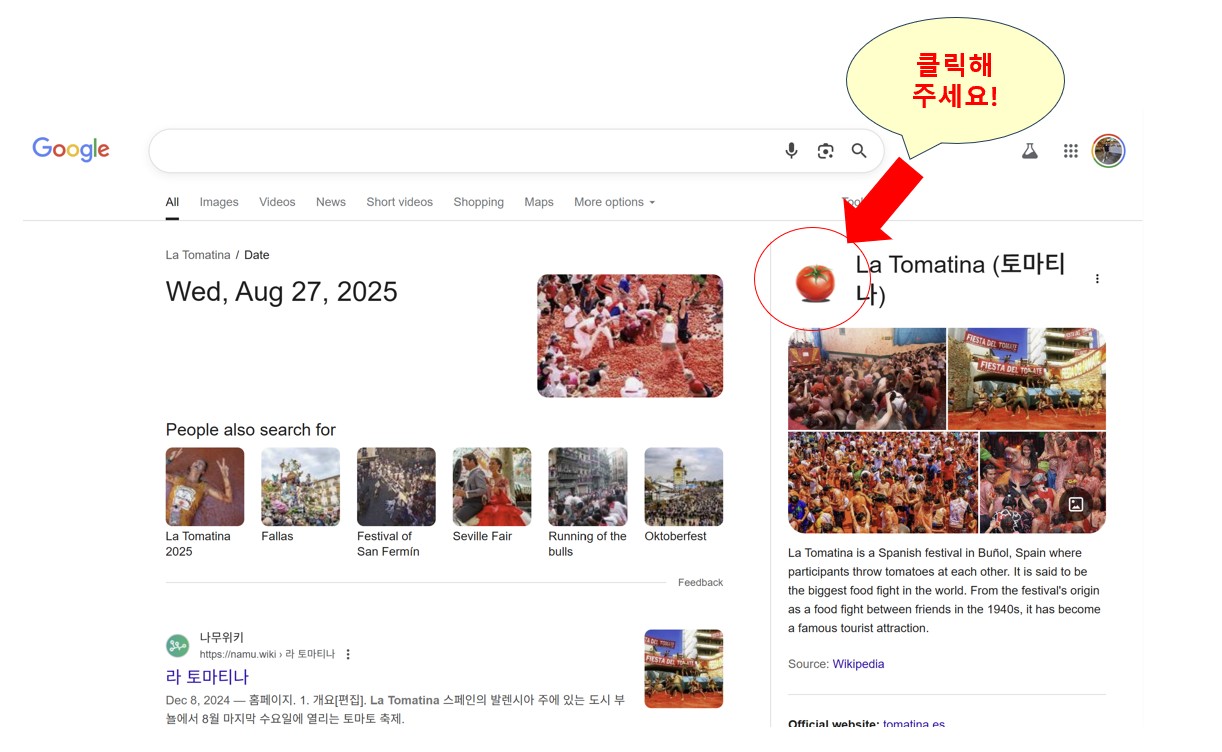Open Festival of San Fermín suggestion card
The width and height of the screenshot is (1222, 752).
[396, 502]
